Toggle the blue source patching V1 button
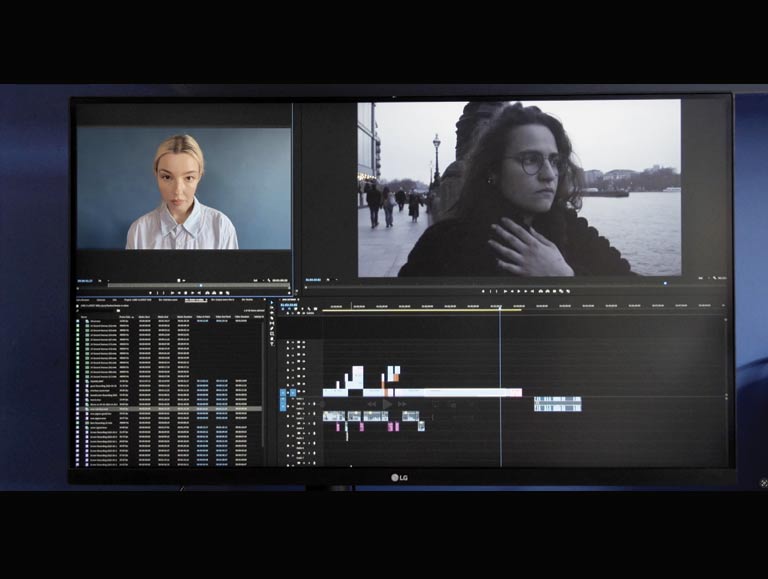This screenshot has width=768, height=579. point(283,394)
